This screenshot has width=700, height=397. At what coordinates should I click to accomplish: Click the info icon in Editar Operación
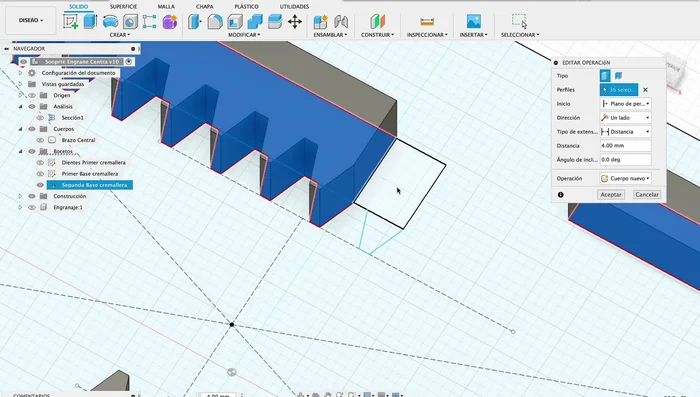click(561, 195)
